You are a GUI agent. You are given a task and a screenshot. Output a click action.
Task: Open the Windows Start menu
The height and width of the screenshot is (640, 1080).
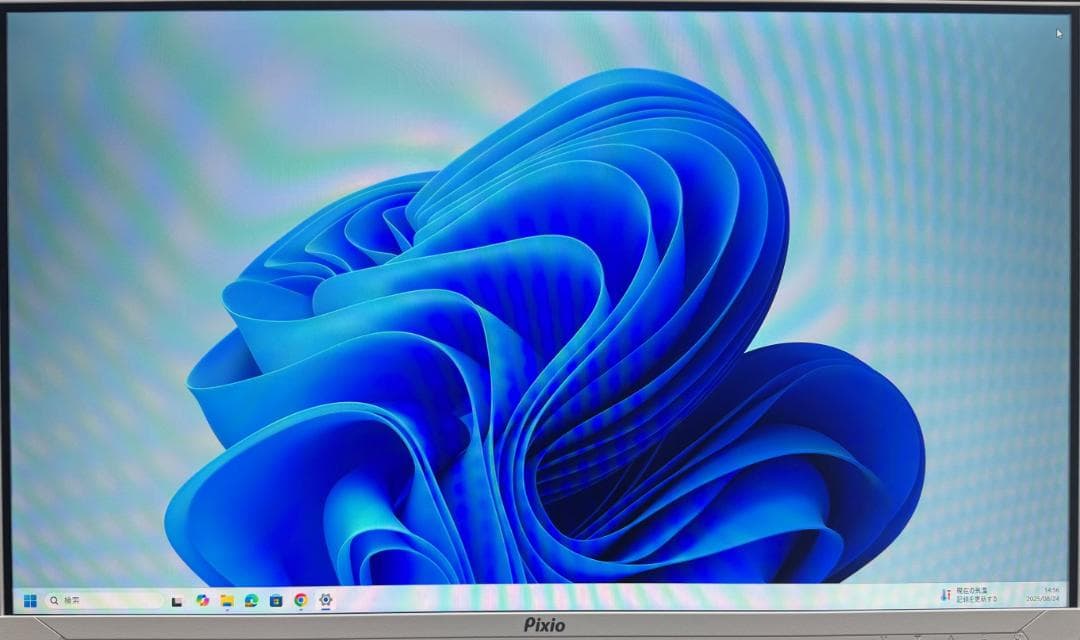tap(30, 601)
